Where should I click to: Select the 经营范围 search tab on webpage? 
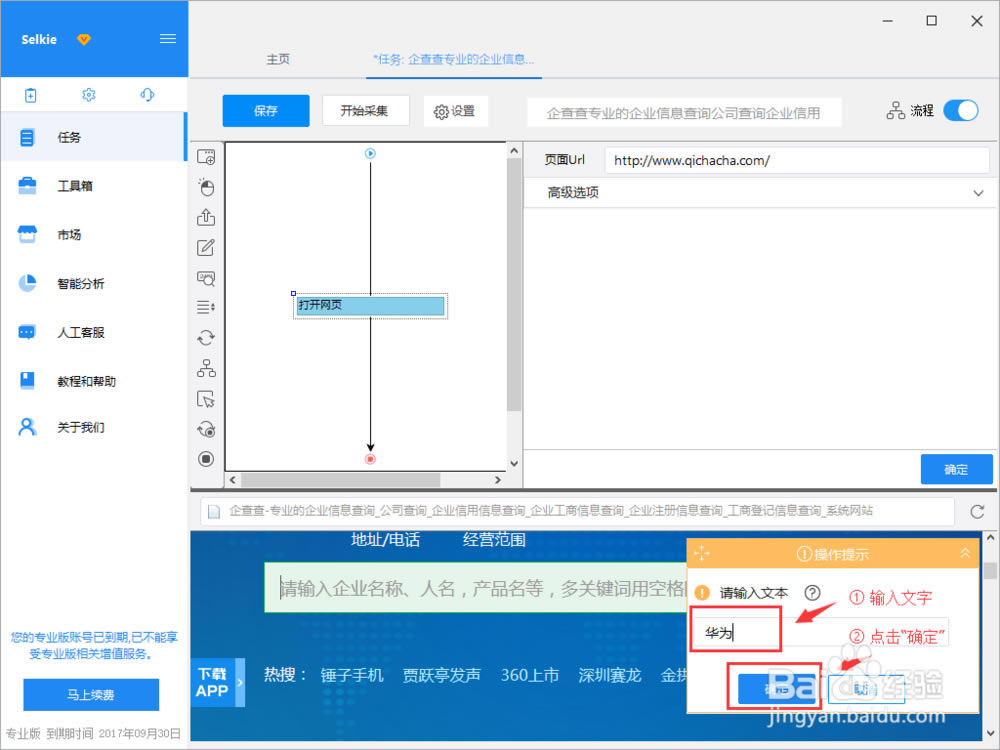(x=494, y=540)
